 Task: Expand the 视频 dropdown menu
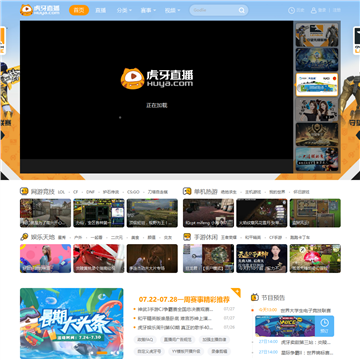[x=172, y=10]
